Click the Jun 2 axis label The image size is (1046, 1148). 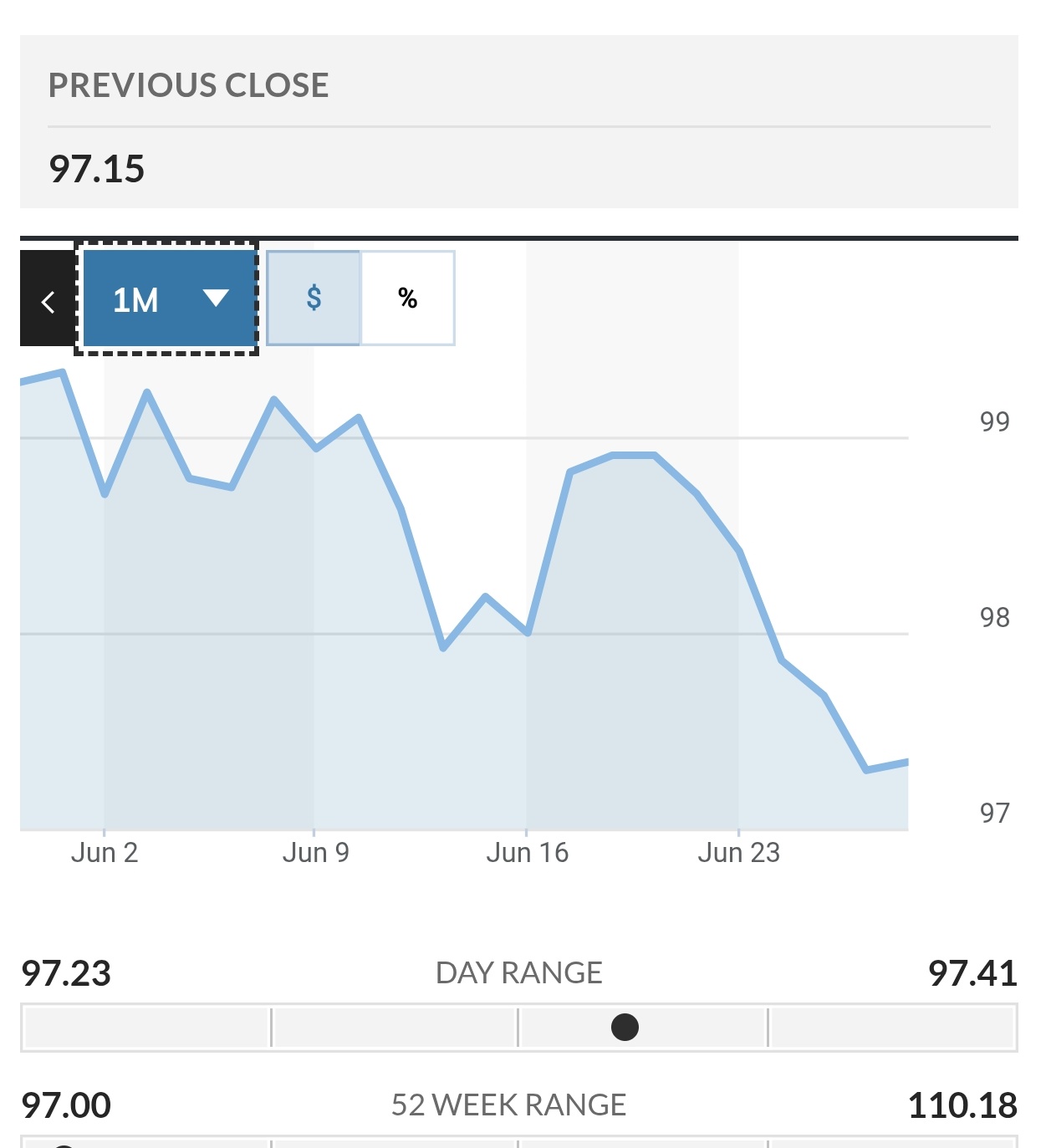[x=105, y=853]
